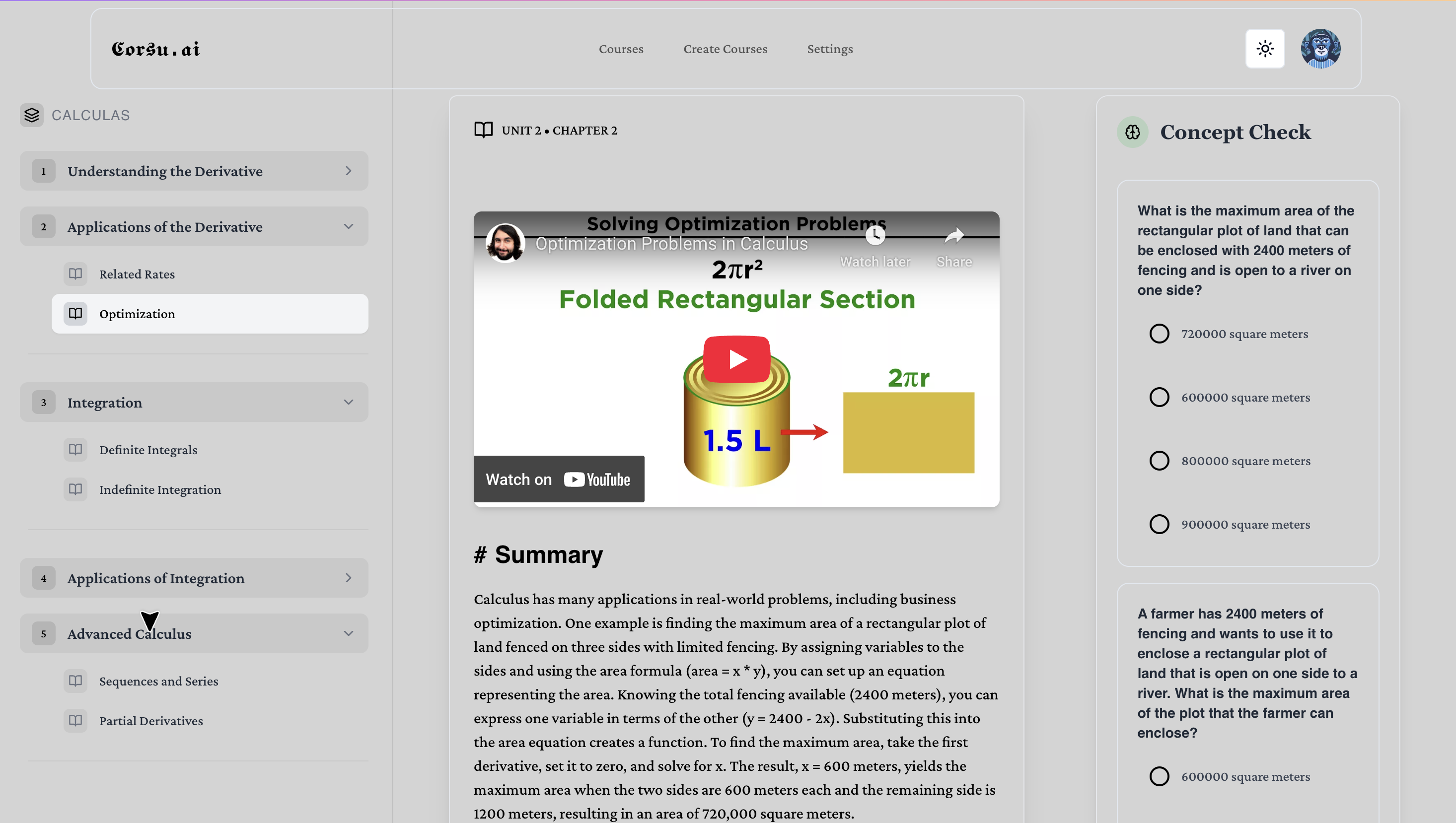The width and height of the screenshot is (1456, 823).
Task: Open the user profile avatar
Action: point(1320,49)
